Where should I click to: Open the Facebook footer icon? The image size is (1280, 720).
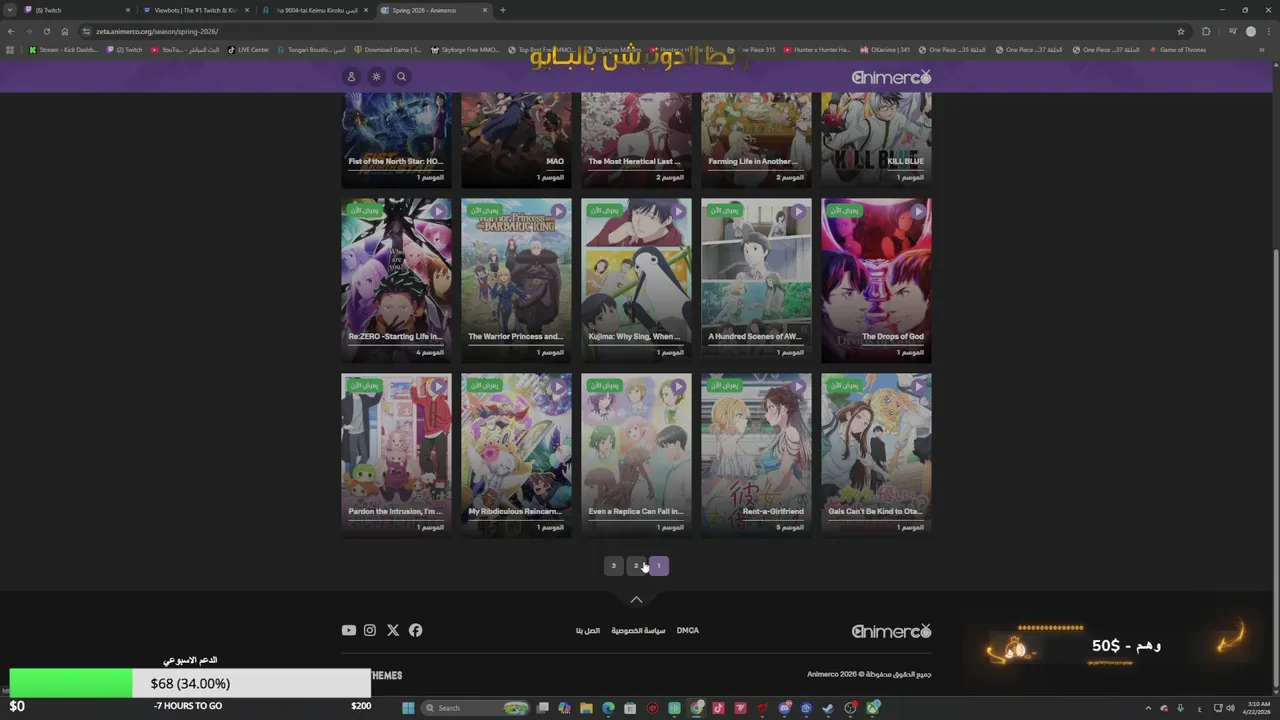coord(415,630)
